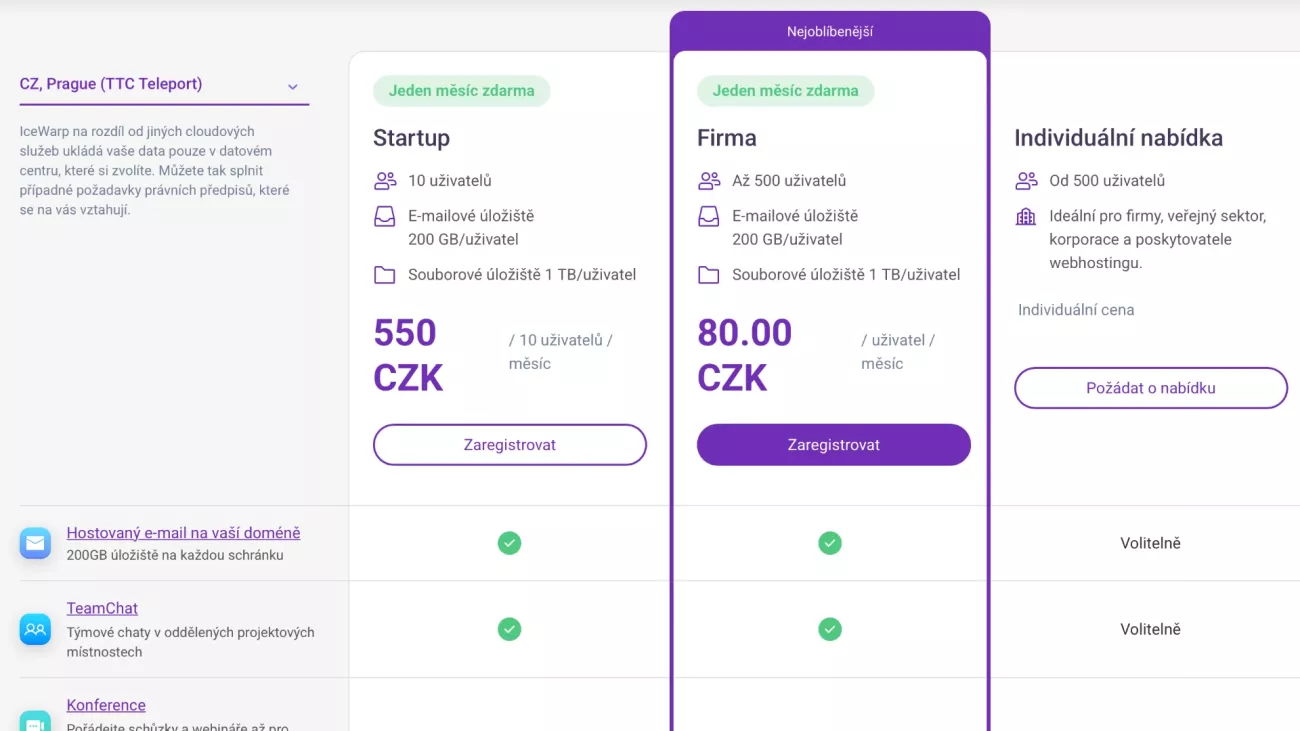Click the building icon in Individuální nabídka
Image resolution: width=1300 pixels, height=731 pixels.
click(x=1026, y=216)
